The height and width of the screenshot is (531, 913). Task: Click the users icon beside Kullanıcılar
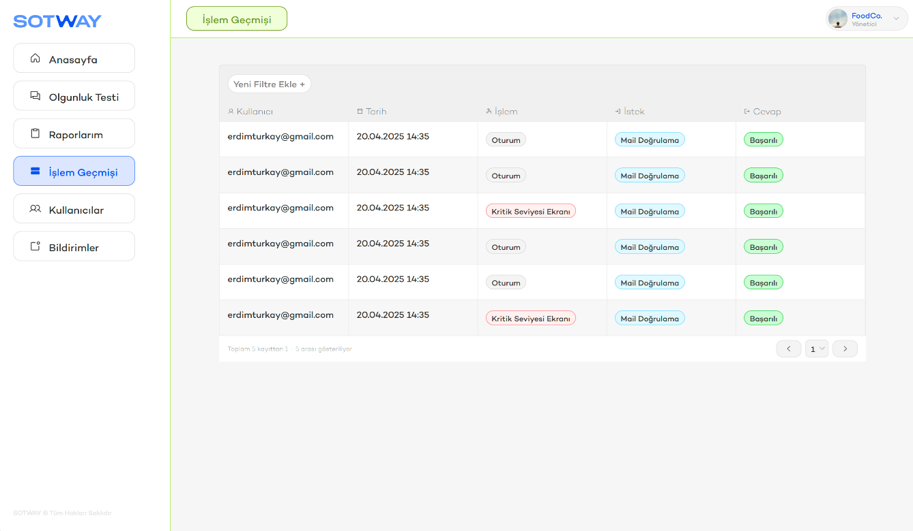coord(35,209)
